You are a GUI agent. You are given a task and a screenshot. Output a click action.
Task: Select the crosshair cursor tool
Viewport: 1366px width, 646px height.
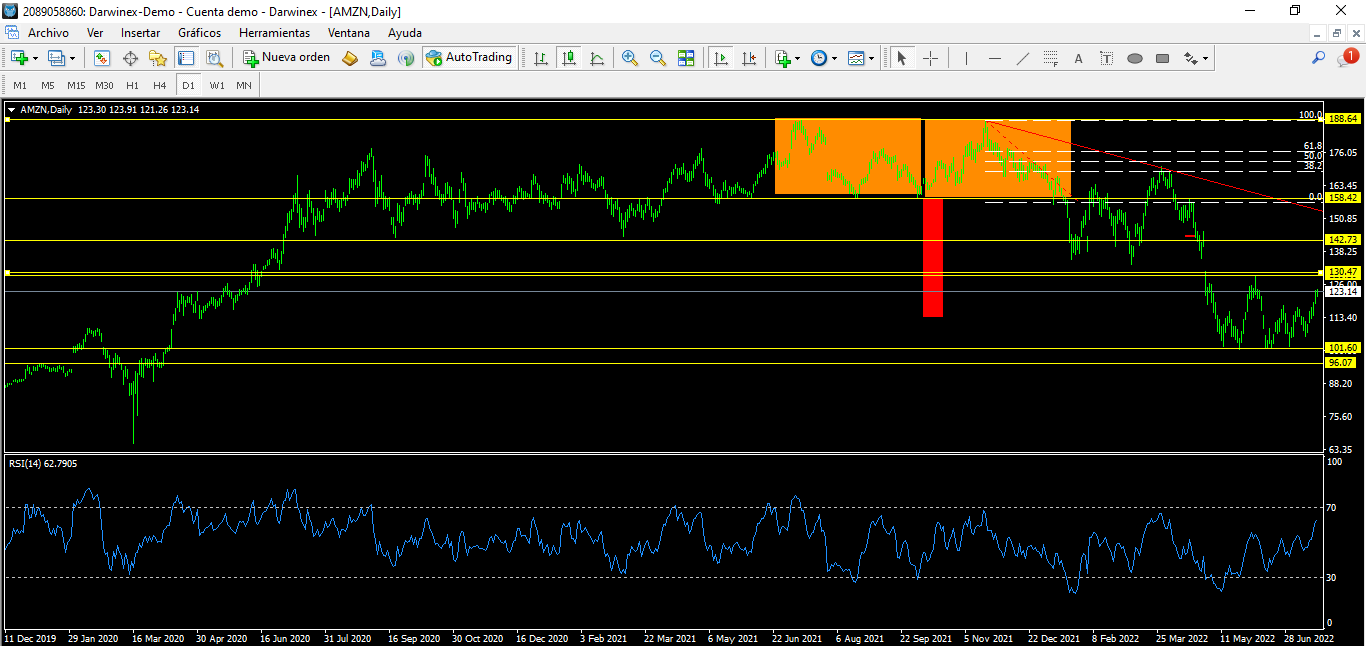click(x=930, y=58)
